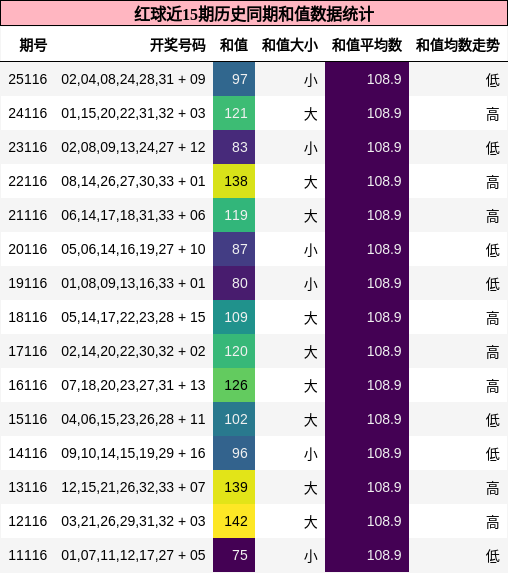Select issue number 16116

point(28,385)
